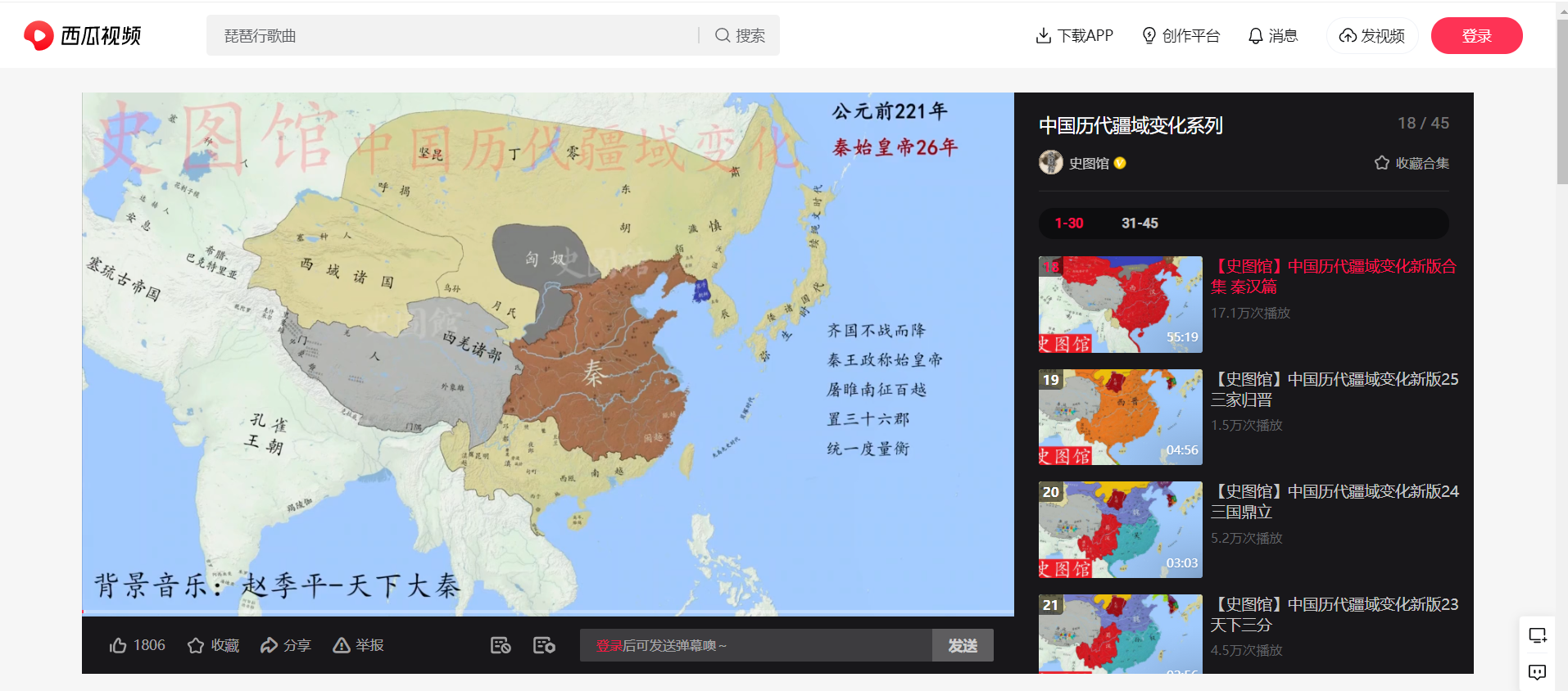Viewport: 1568px width, 691px height.
Task: Click 发送 send danmaku button
Action: point(963,645)
